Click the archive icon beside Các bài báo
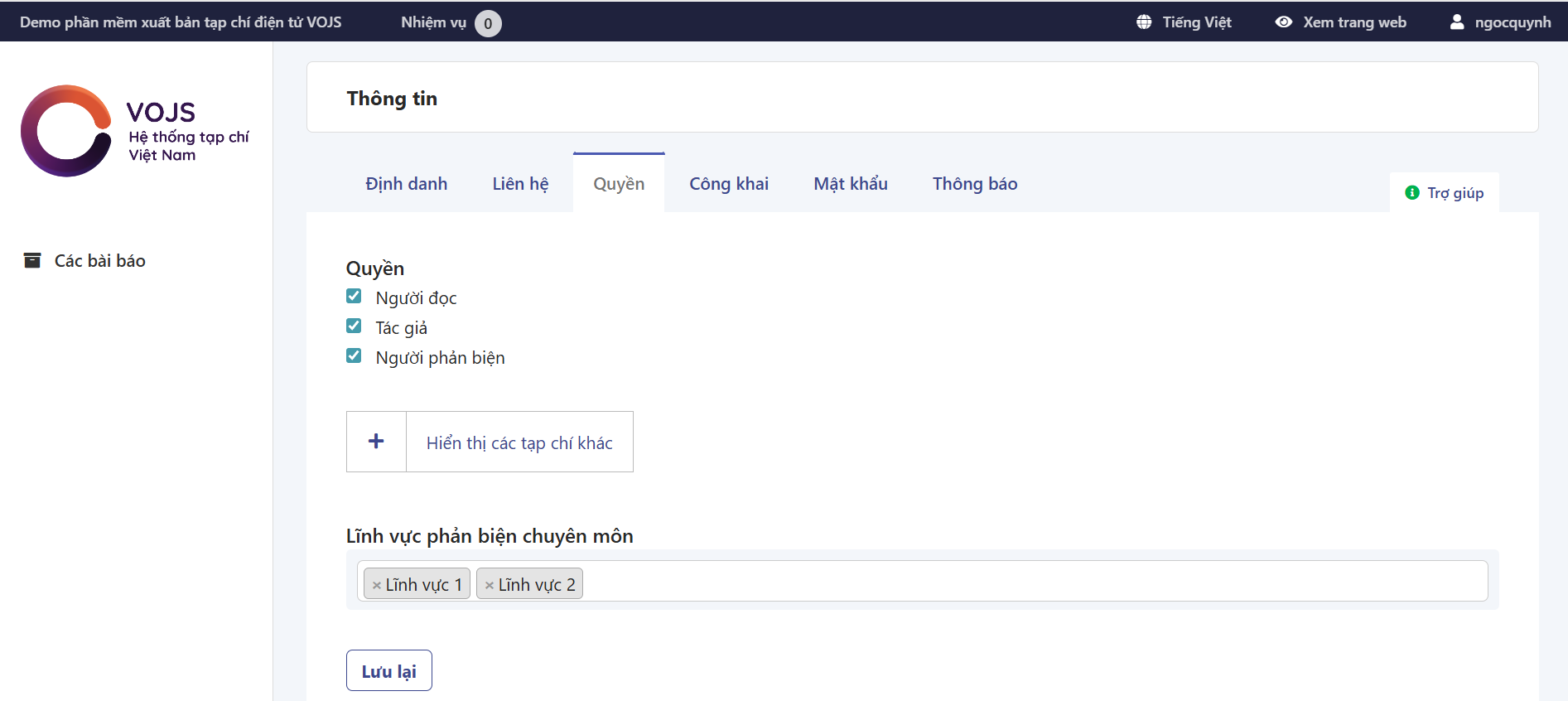Viewport: 1568px width, 701px height. [32, 261]
